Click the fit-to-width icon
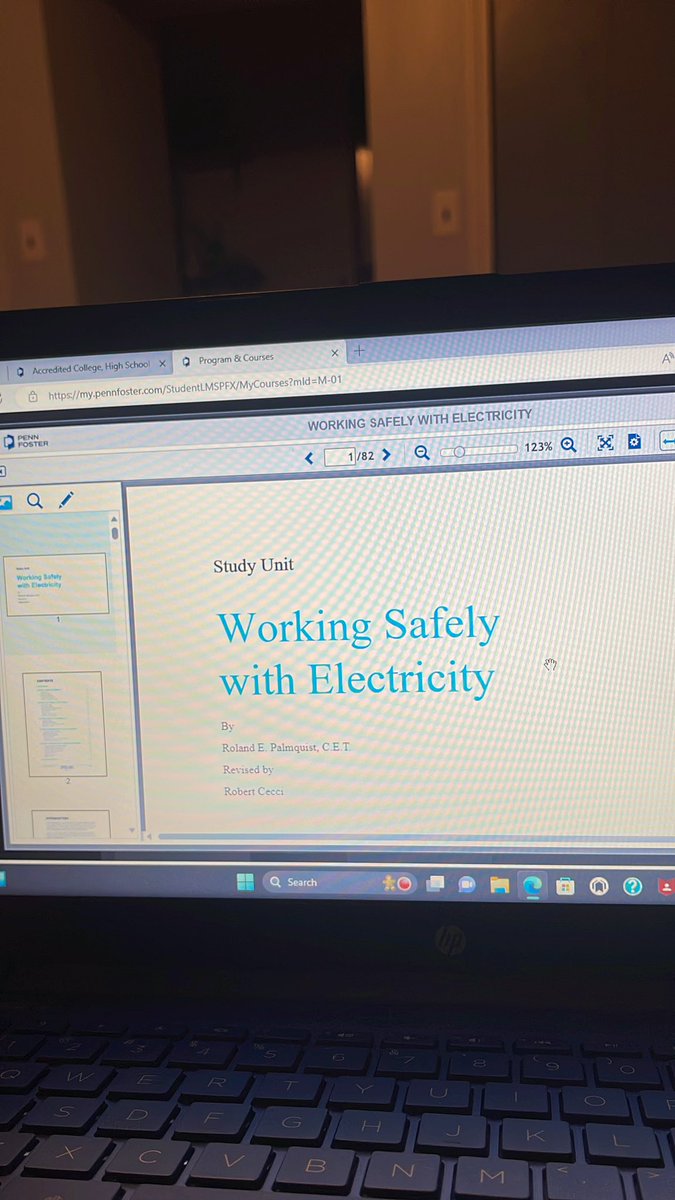The width and height of the screenshot is (675, 1200). 668,441
